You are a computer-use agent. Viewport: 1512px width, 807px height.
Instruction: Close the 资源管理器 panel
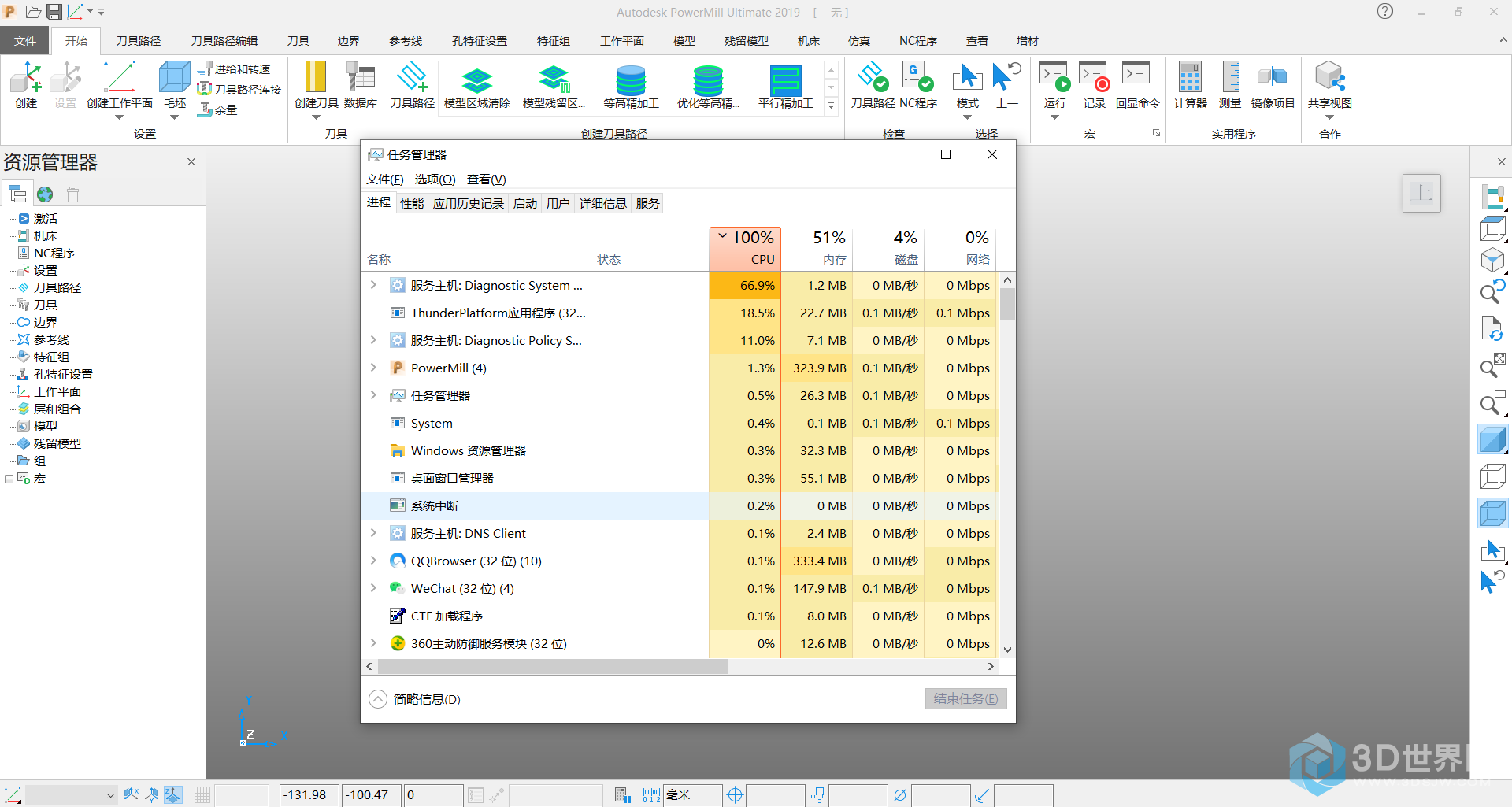pos(191,161)
